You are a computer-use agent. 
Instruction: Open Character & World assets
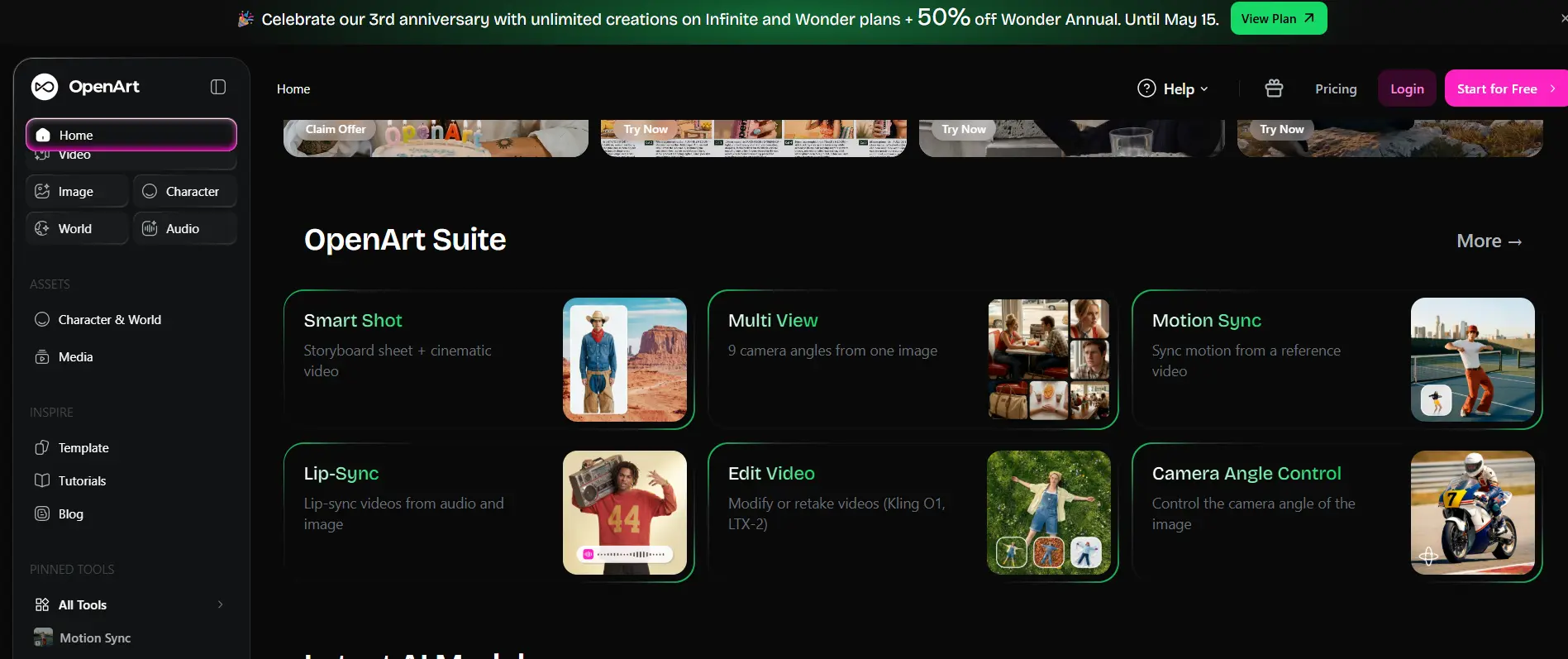point(131,319)
